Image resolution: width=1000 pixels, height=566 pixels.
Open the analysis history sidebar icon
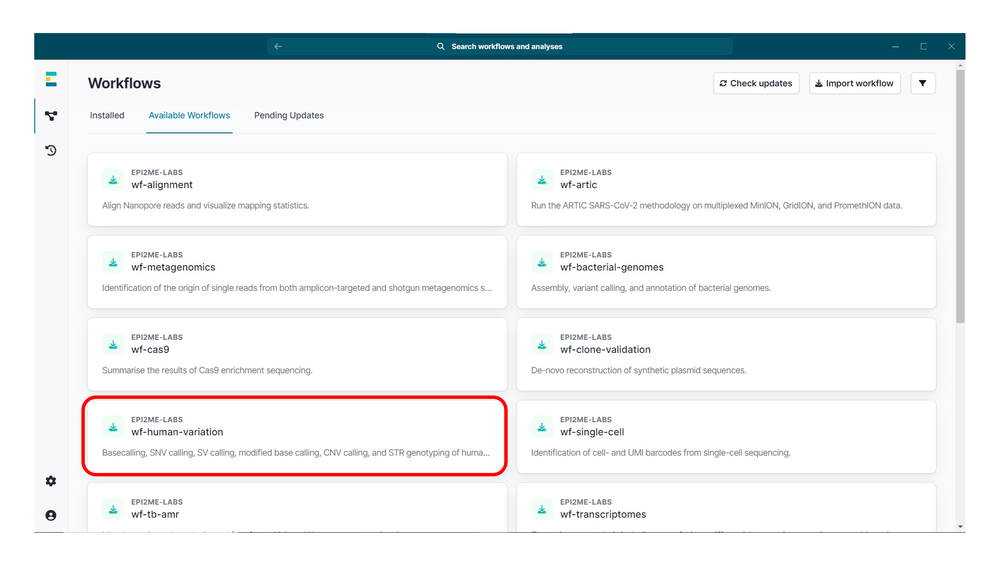[51, 151]
